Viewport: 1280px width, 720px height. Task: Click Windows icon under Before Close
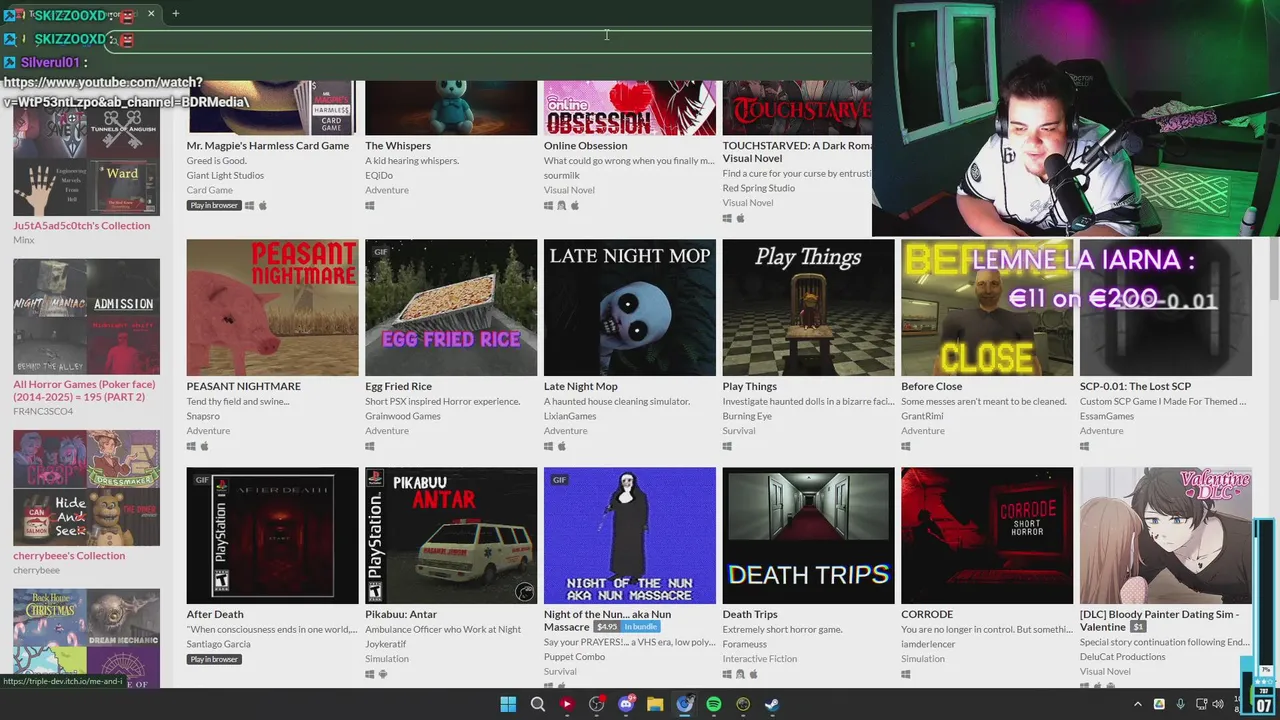pos(906,446)
